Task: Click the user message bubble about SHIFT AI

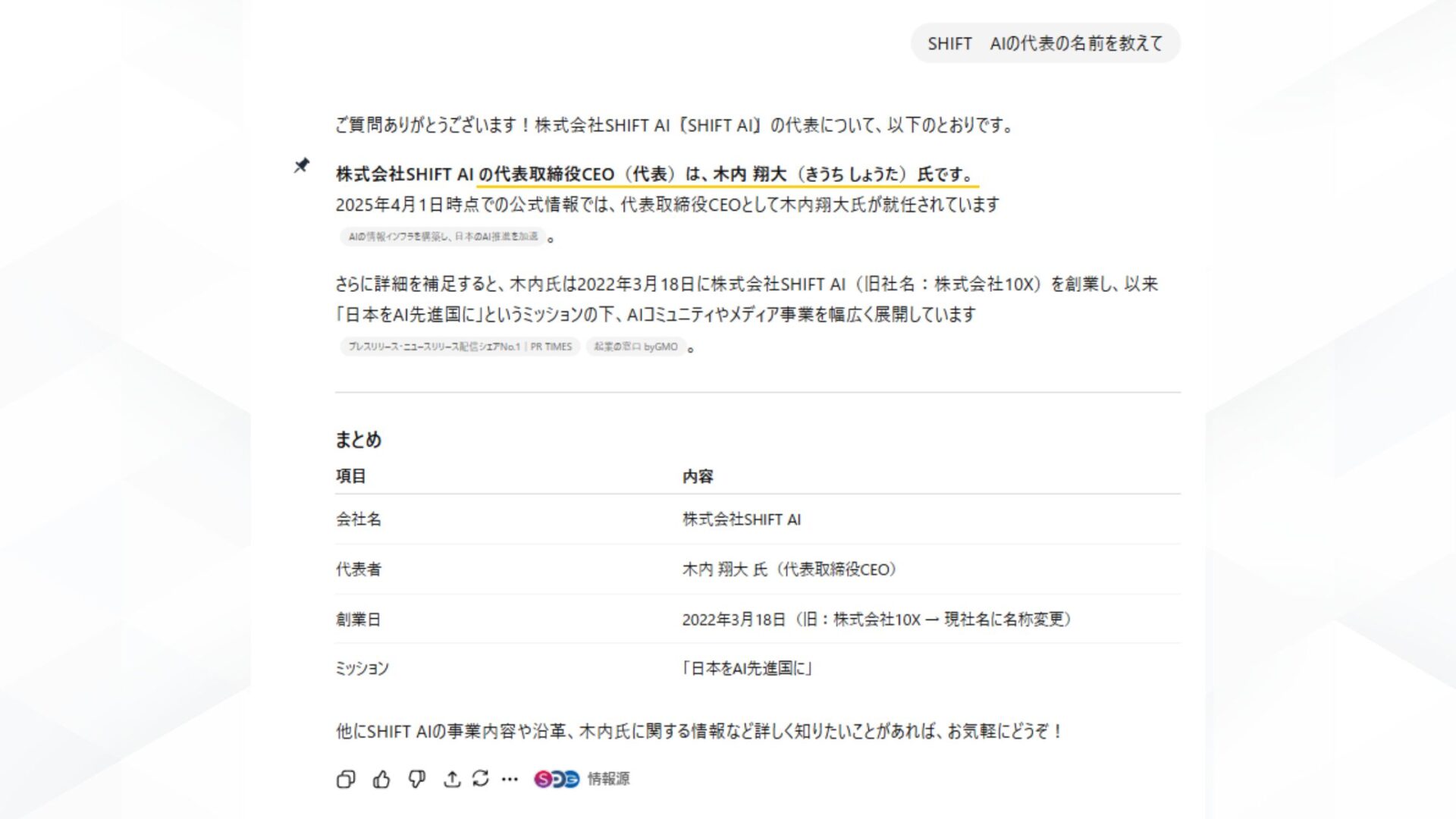Action: [1045, 43]
